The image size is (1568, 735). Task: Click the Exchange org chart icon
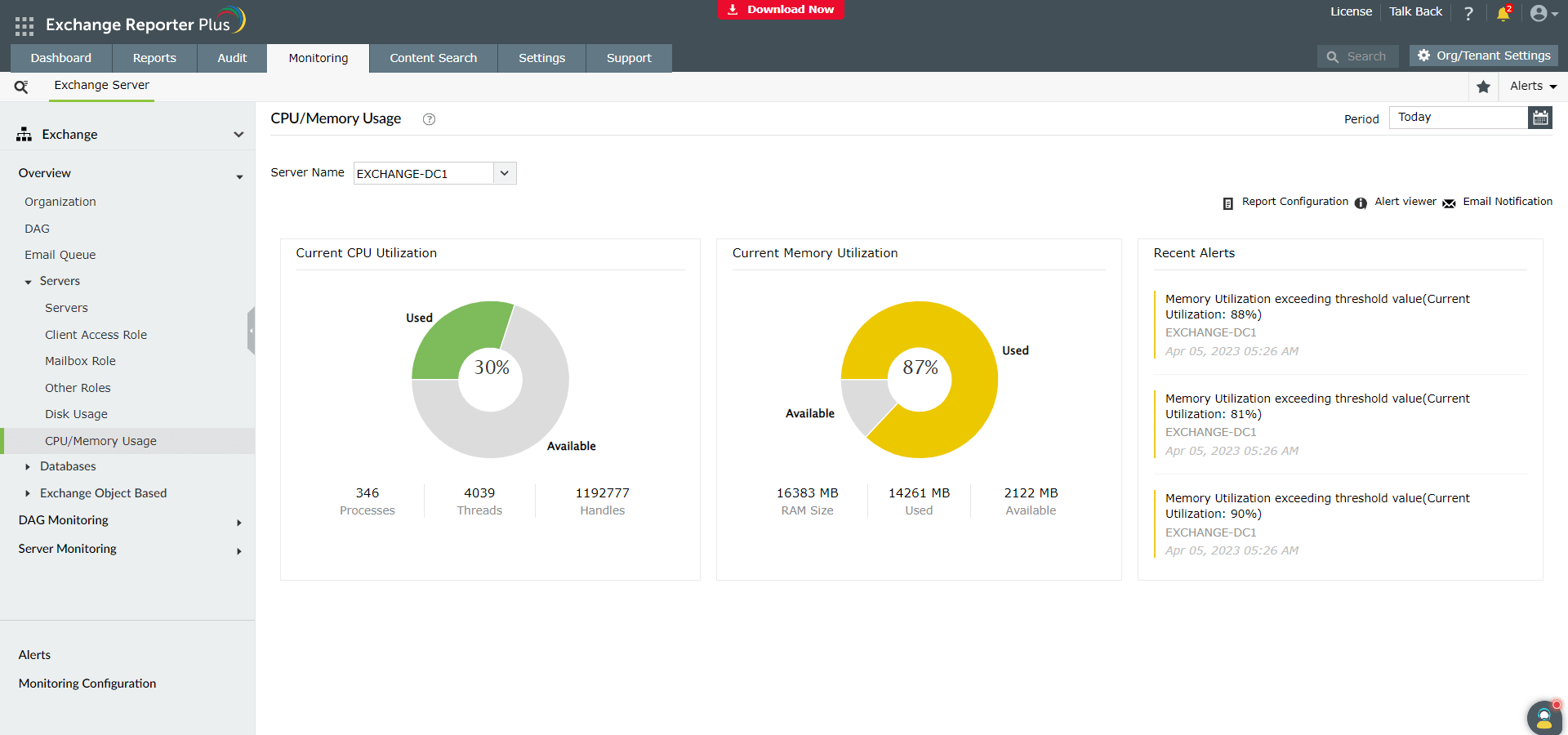[x=24, y=134]
